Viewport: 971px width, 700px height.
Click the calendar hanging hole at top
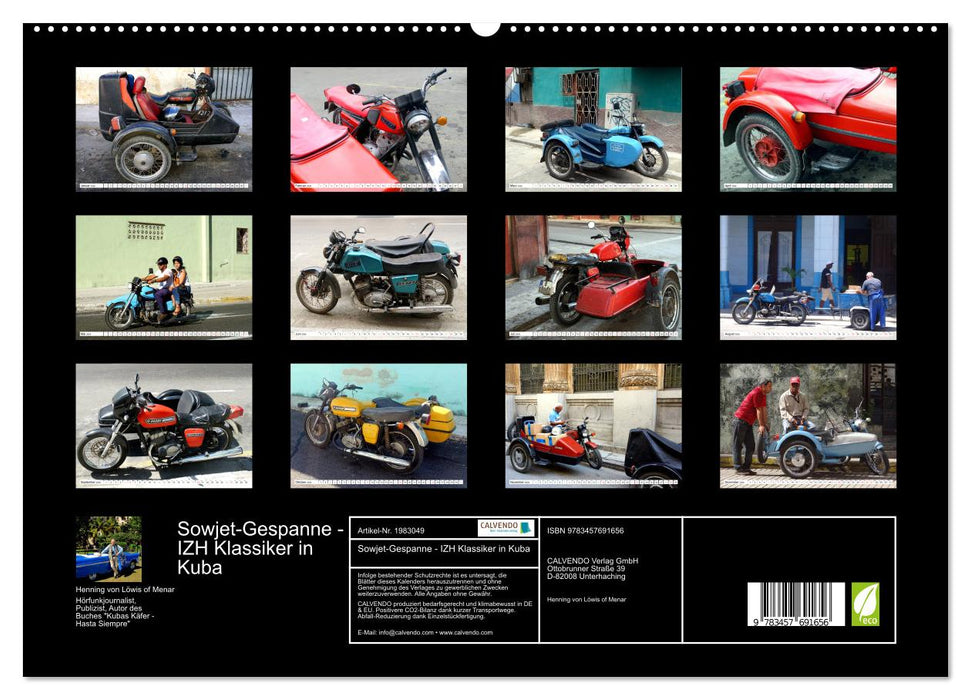(x=485, y=27)
